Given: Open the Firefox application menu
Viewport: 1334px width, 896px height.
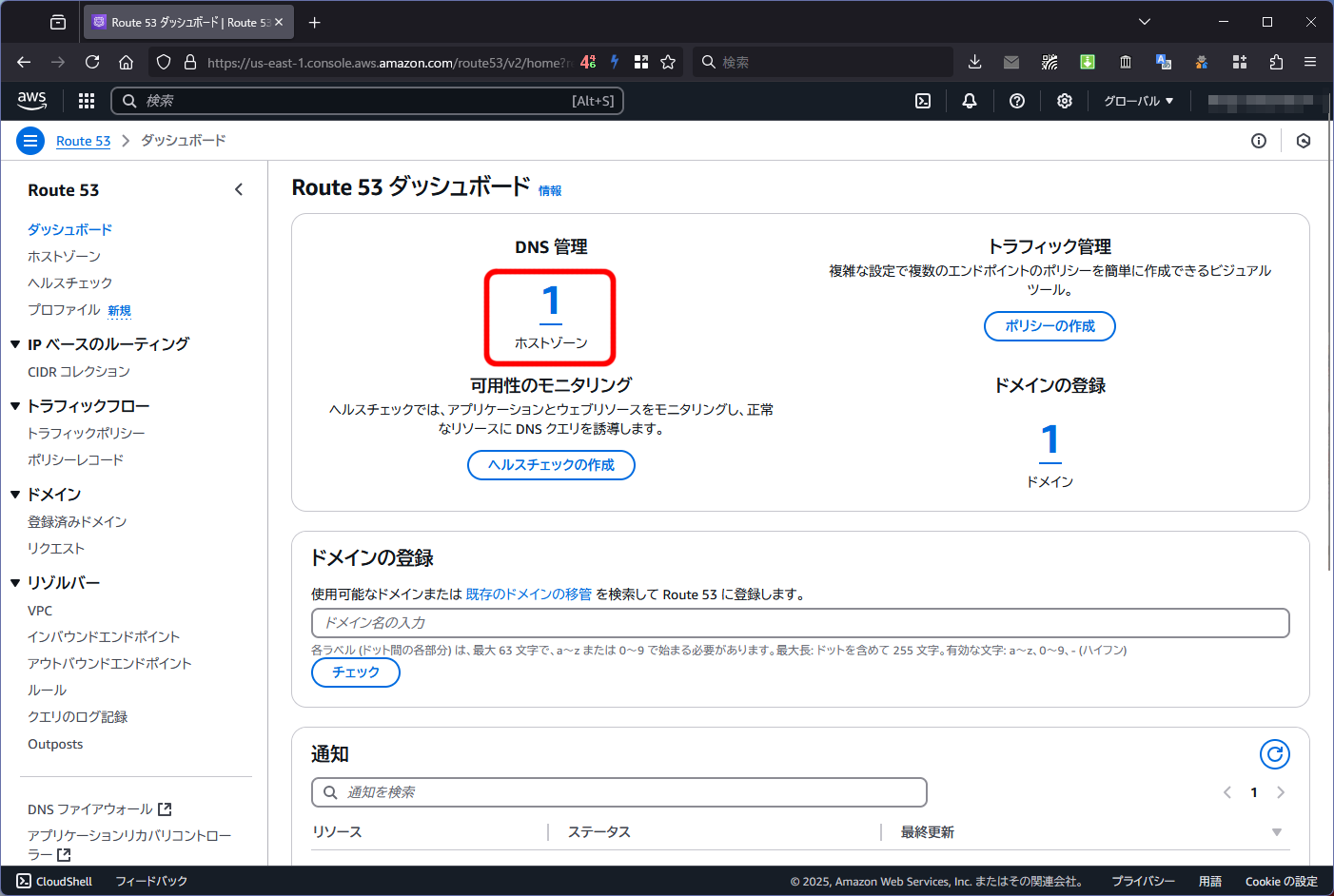Looking at the screenshot, I should coord(1310,62).
